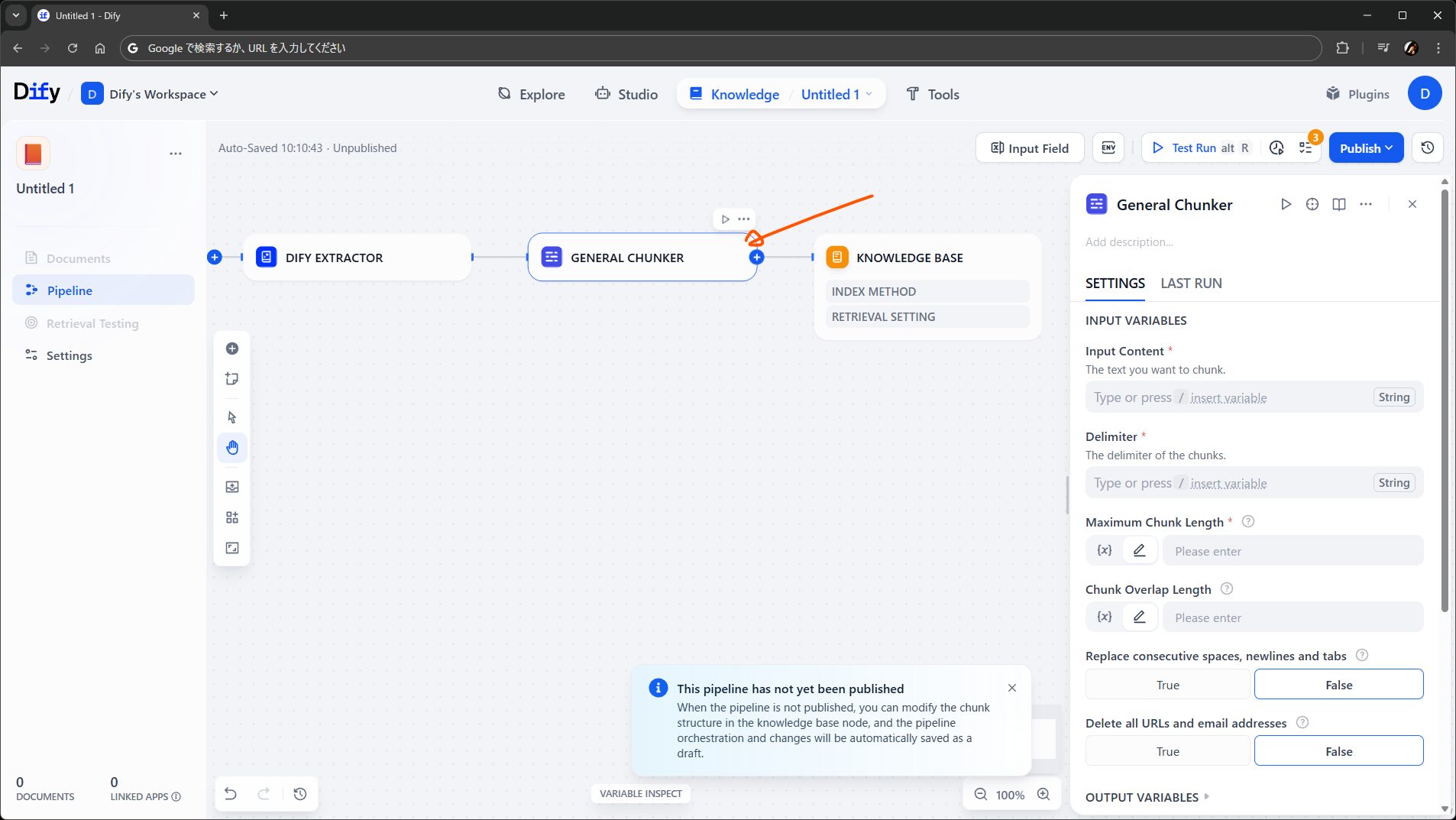Click the Maximum Chunk Length input field
1456x820 pixels.
point(1293,551)
